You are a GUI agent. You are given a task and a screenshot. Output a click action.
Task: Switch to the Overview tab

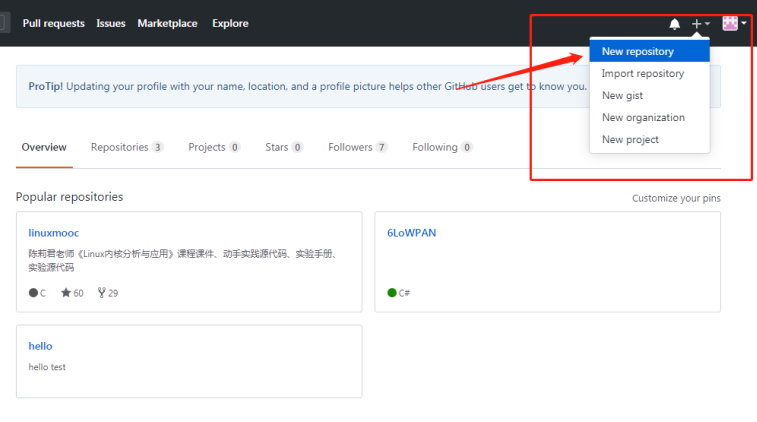pos(44,147)
